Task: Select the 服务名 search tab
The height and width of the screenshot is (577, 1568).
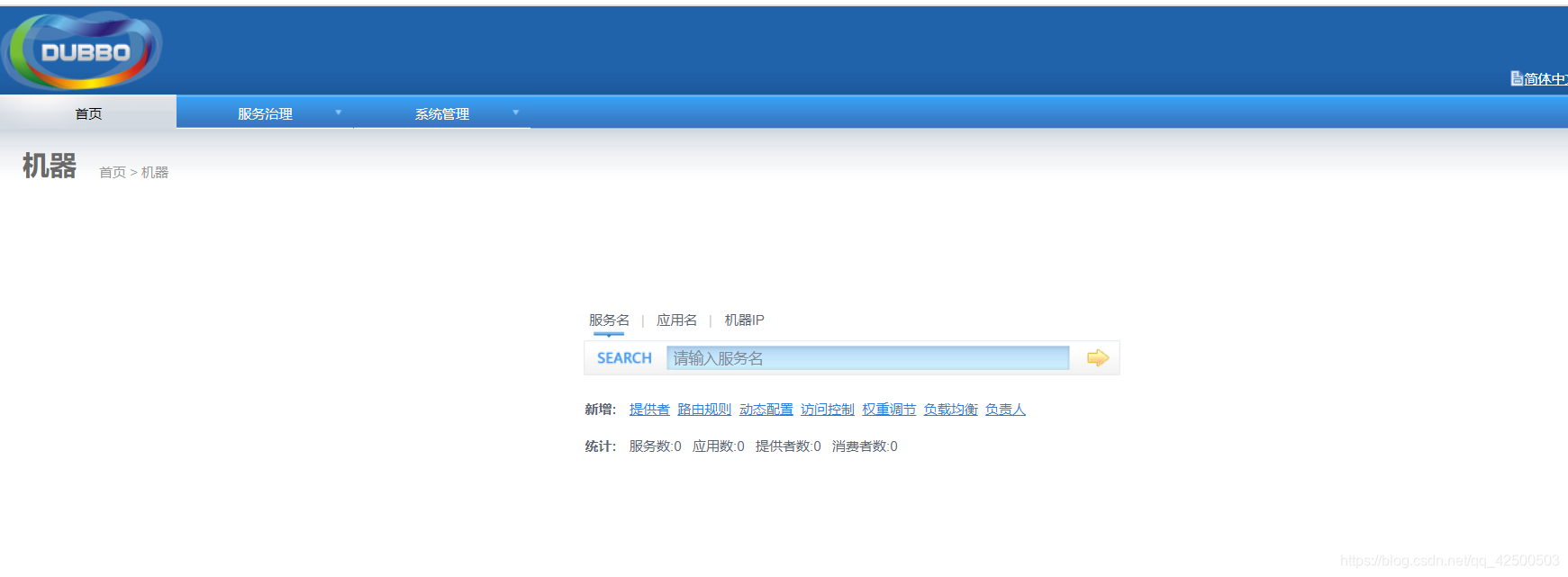Action: [x=609, y=320]
